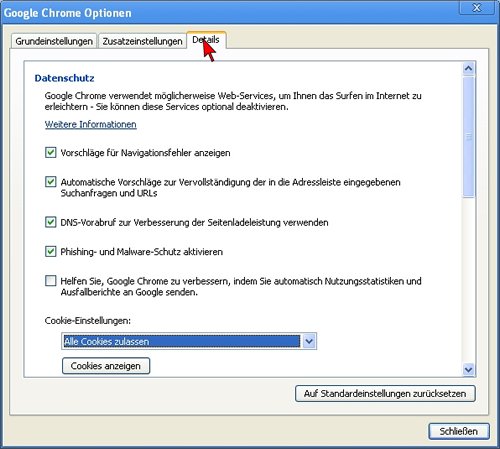Viewport: 500px width, 449px height.
Task: Toggle the Automatische Vorschläge zur Vervollständigung checkbox
Action: (51, 182)
